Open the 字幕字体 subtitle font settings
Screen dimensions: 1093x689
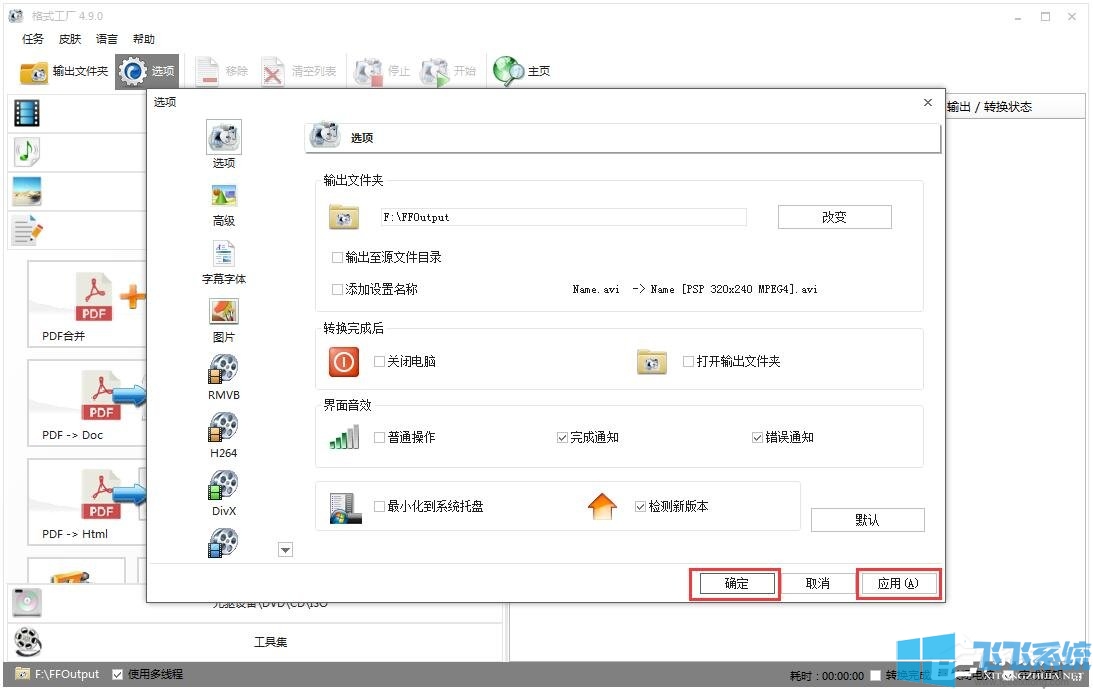click(222, 262)
